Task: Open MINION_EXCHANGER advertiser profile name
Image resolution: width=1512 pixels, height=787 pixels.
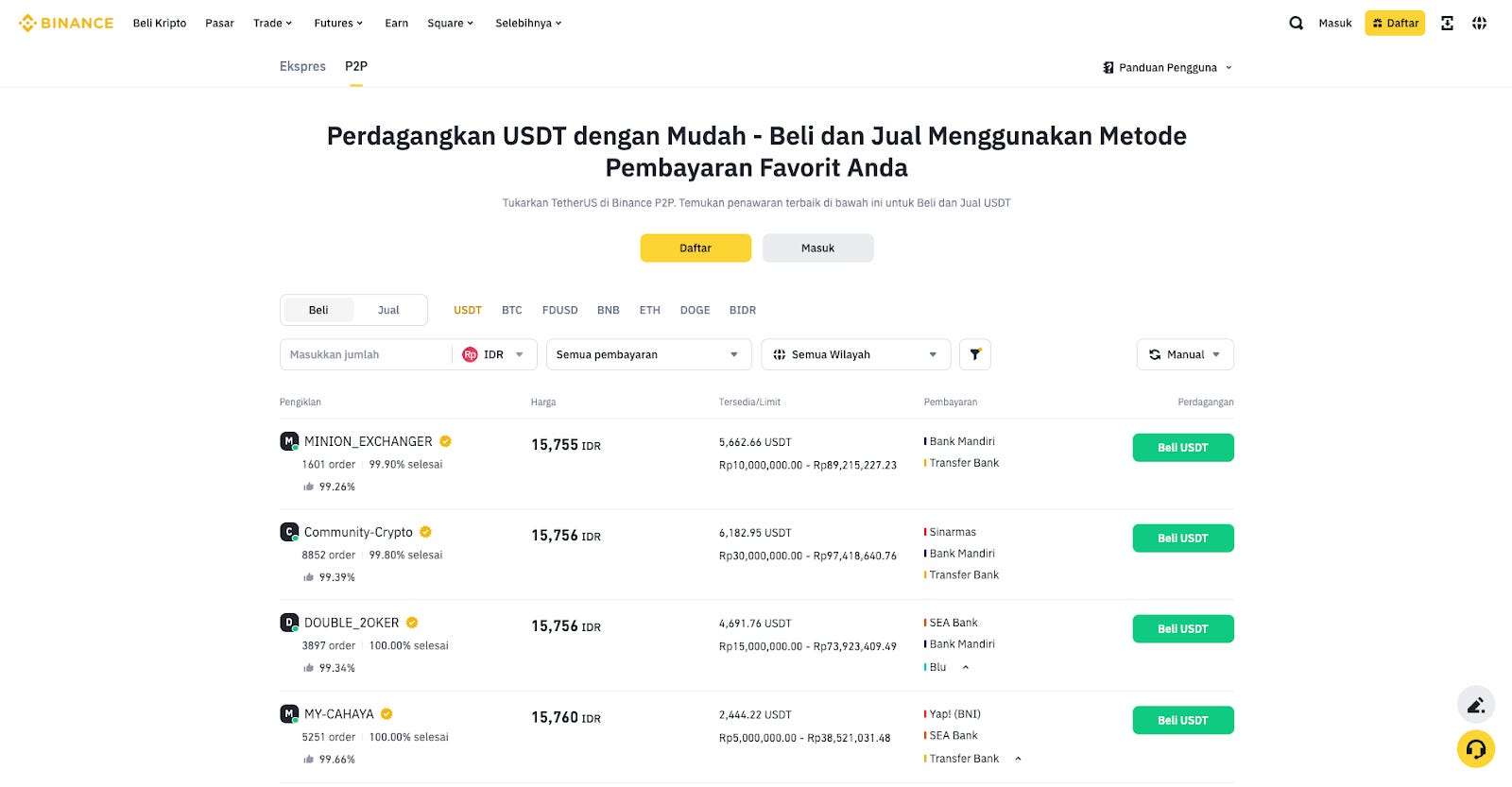Action: (369, 441)
